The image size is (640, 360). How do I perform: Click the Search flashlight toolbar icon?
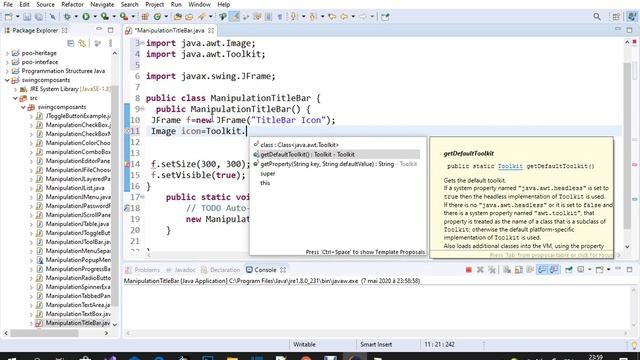pyautogui.click(x=202, y=17)
